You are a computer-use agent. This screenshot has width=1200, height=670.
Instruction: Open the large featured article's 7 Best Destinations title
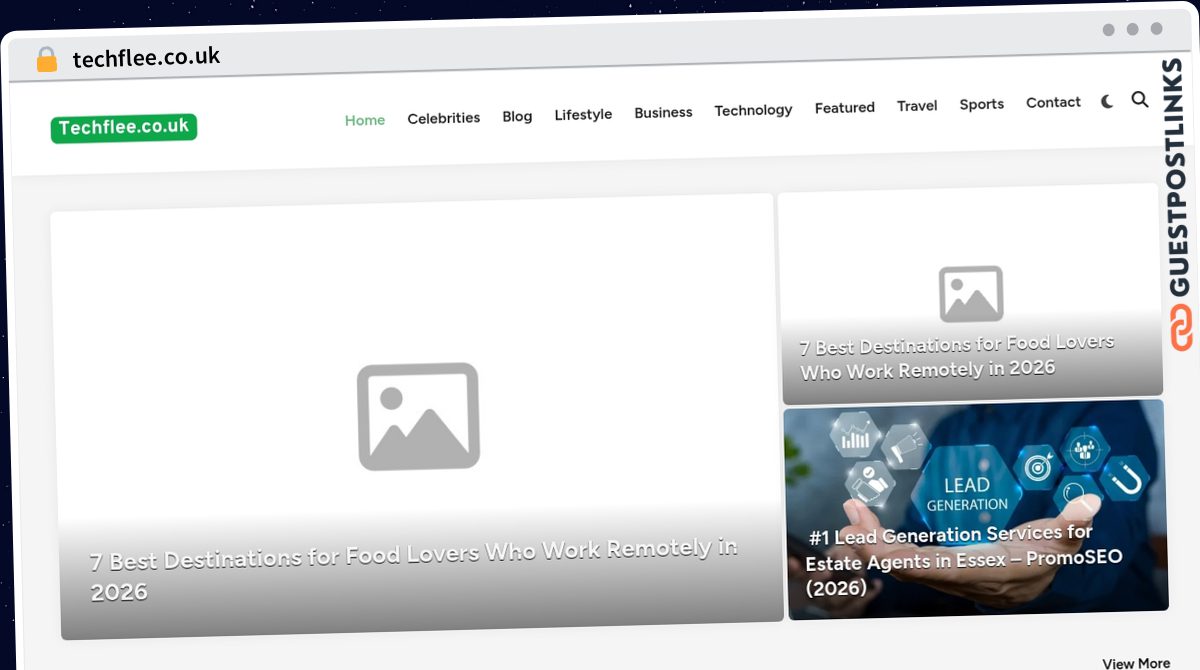click(x=414, y=569)
